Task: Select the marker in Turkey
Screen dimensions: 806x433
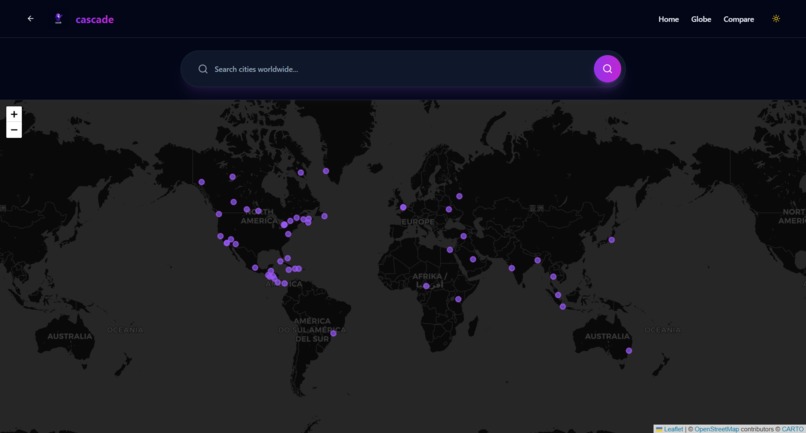Action: 463,236
